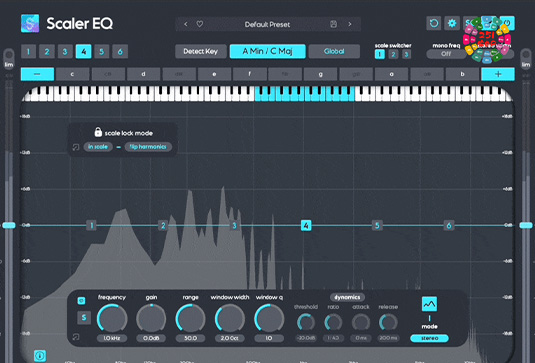Favorite the preset with the heart icon

pyautogui.click(x=200, y=24)
